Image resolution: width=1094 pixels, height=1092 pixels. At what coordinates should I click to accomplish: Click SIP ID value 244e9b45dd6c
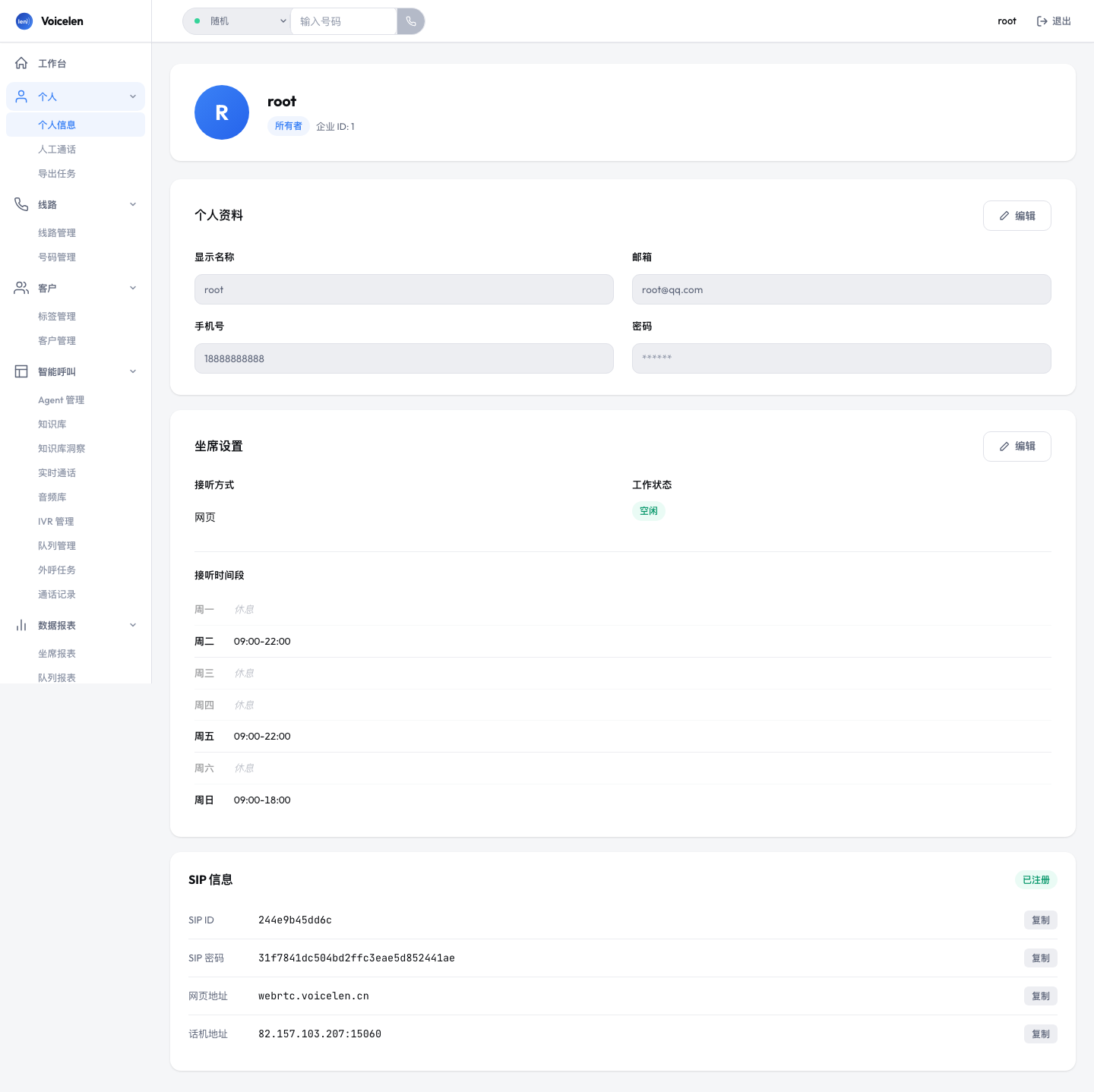pyautogui.click(x=295, y=920)
